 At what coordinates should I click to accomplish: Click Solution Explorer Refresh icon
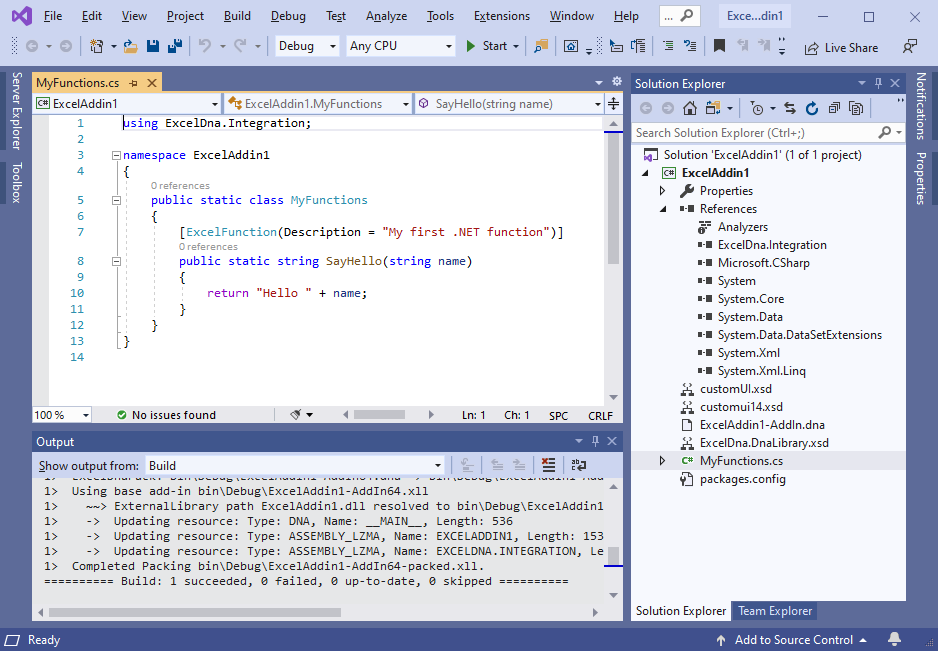pyautogui.click(x=812, y=108)
